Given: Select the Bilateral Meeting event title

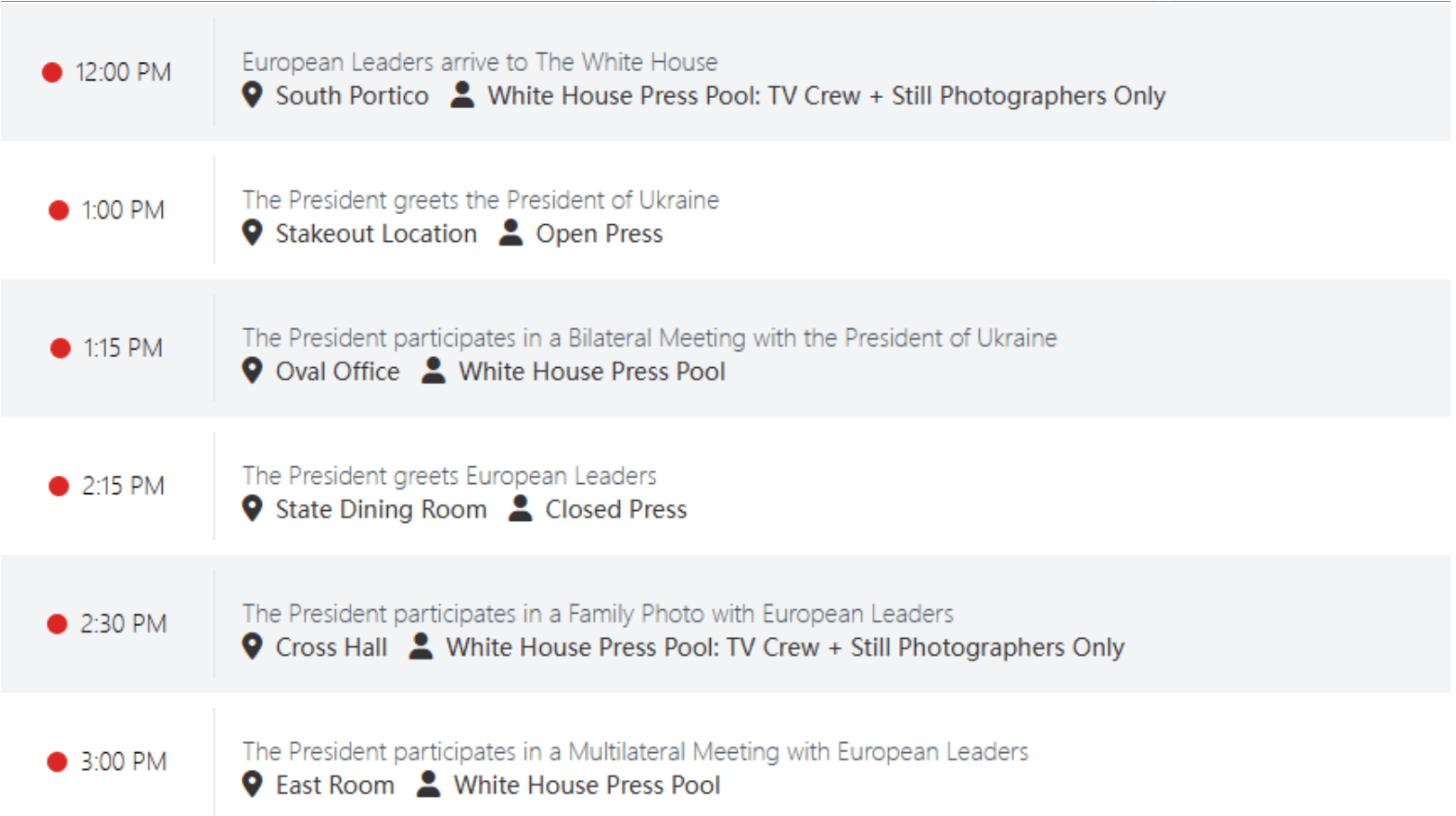Looking at the screenshot, I should coord(650,337).
